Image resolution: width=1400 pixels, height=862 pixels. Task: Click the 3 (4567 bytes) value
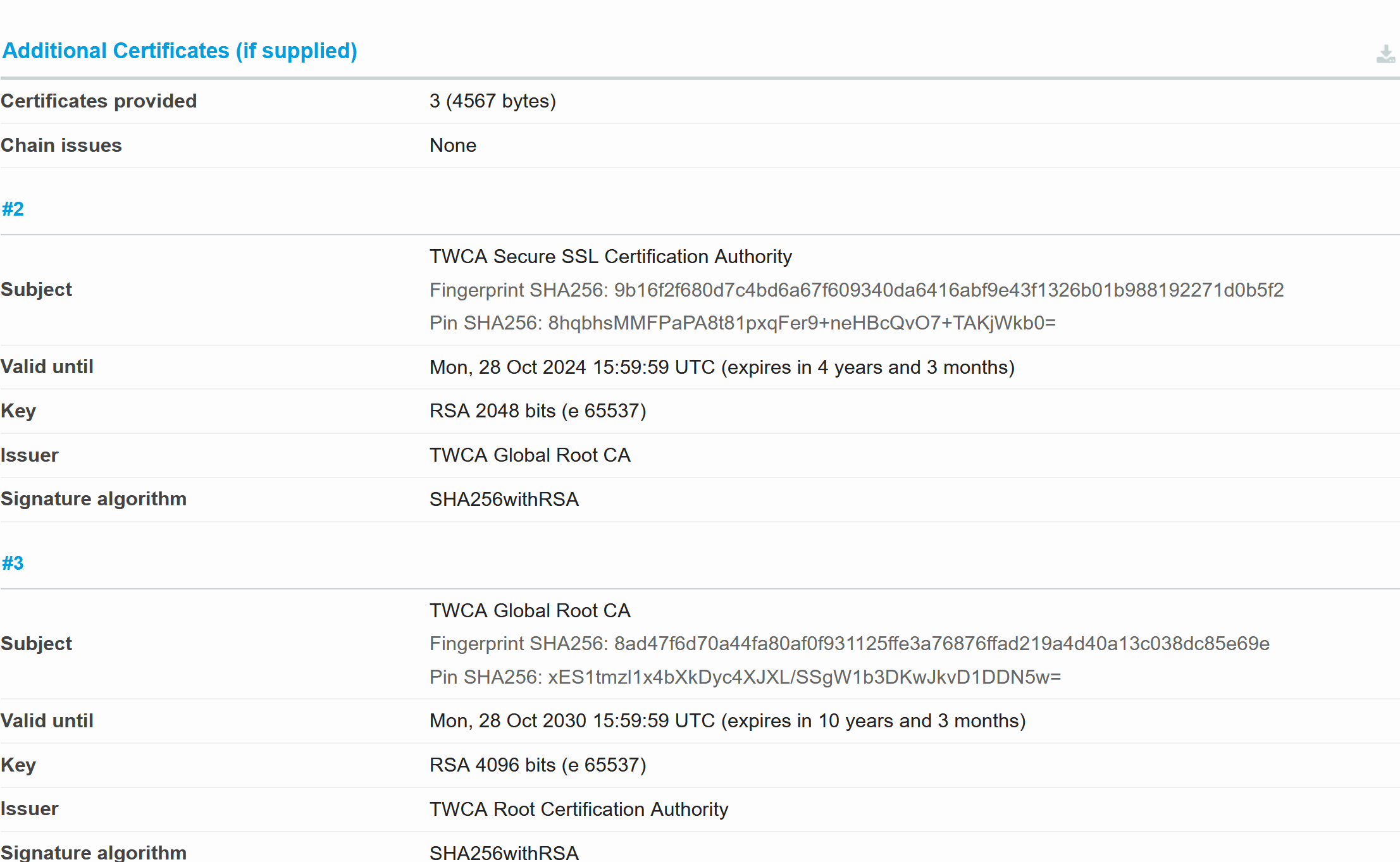click(x=492, y=101)
